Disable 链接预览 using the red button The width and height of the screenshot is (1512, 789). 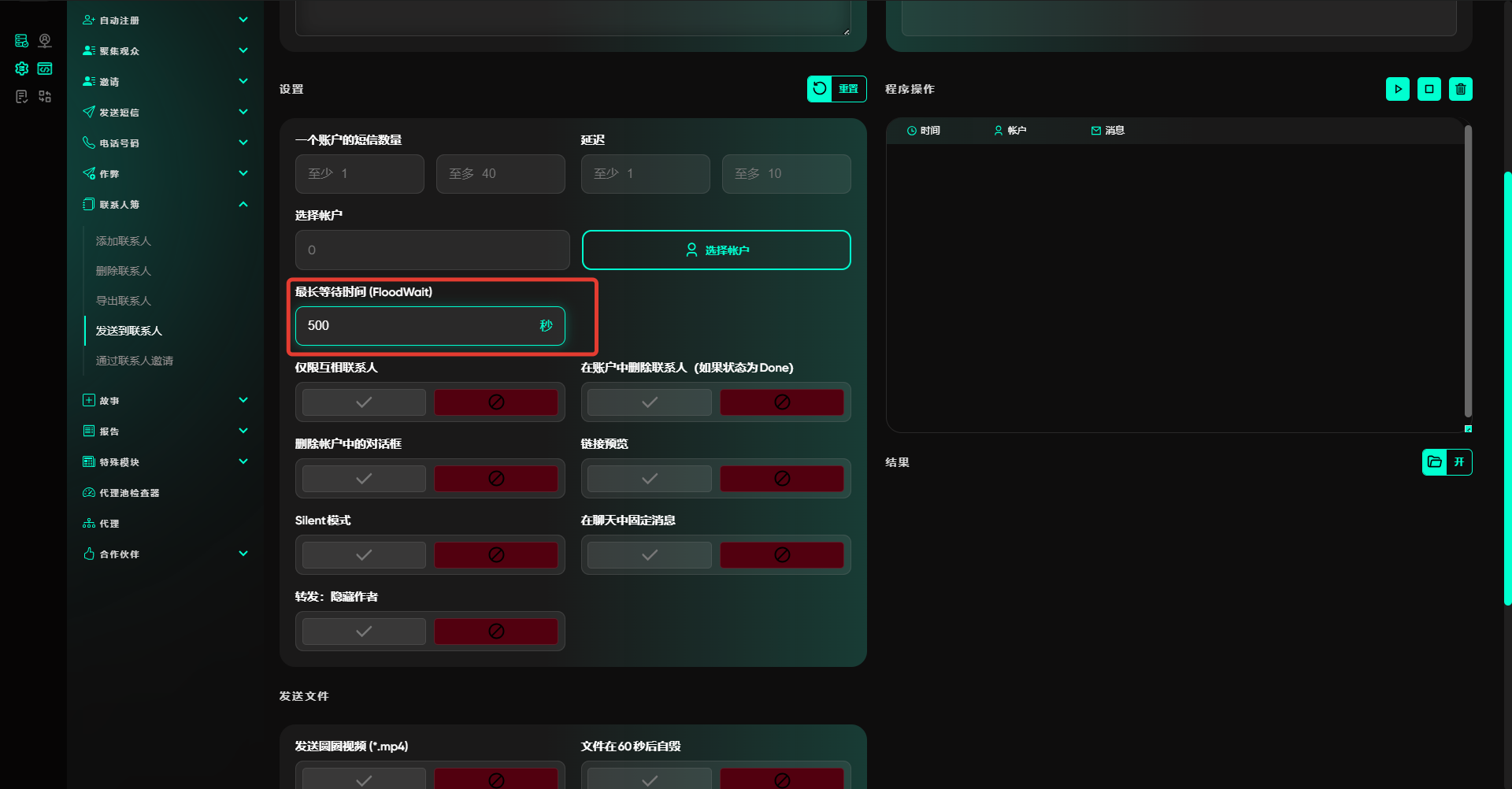tap(781, 479)
